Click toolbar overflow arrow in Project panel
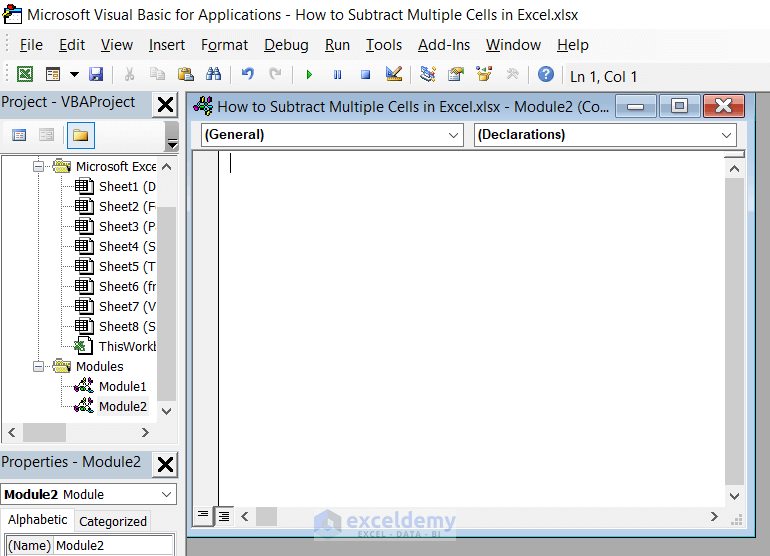The width and height of the screenshot is (770, 556). coord(172,137)
